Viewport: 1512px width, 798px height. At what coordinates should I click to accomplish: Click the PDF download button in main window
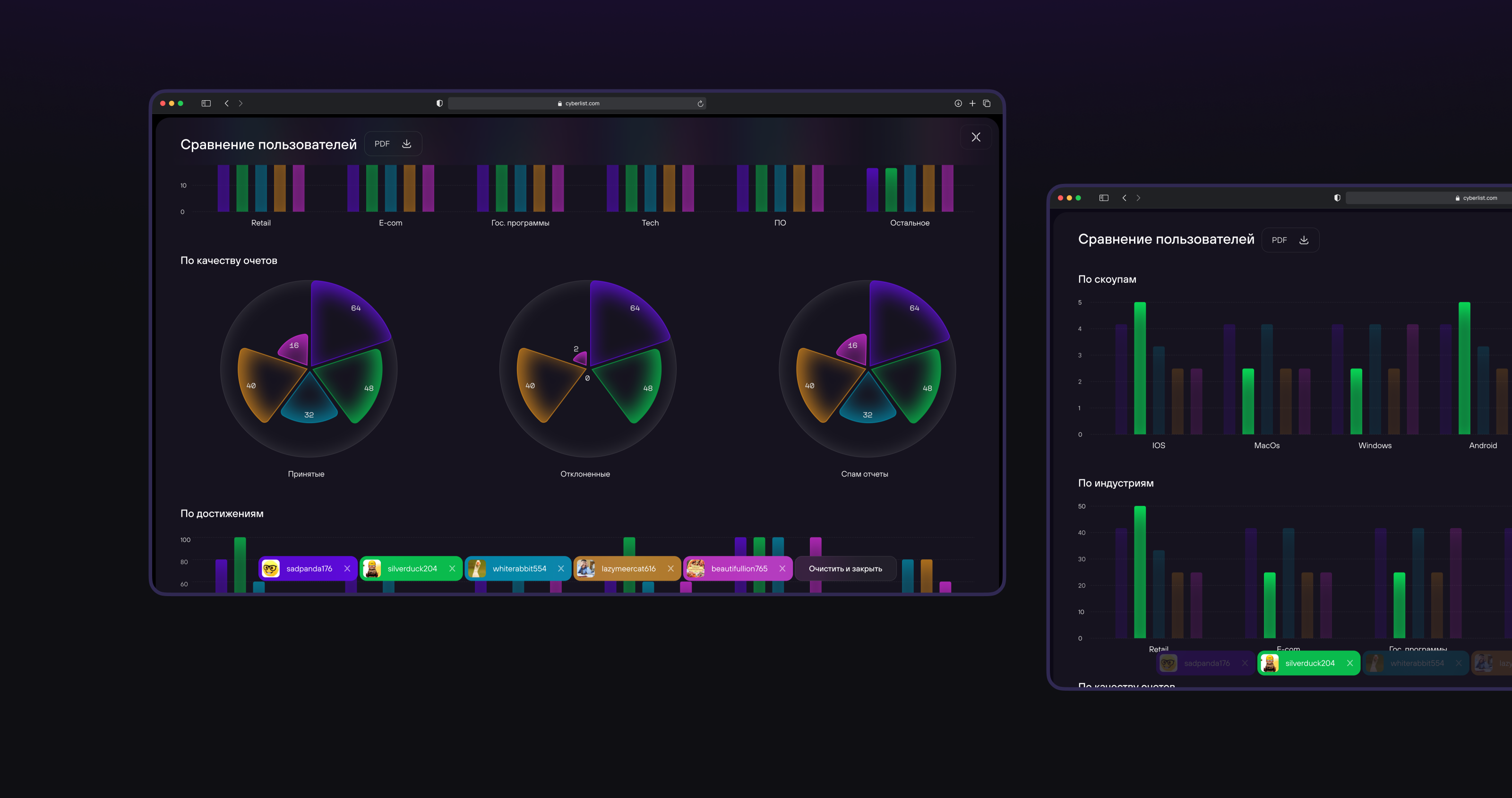393,144
